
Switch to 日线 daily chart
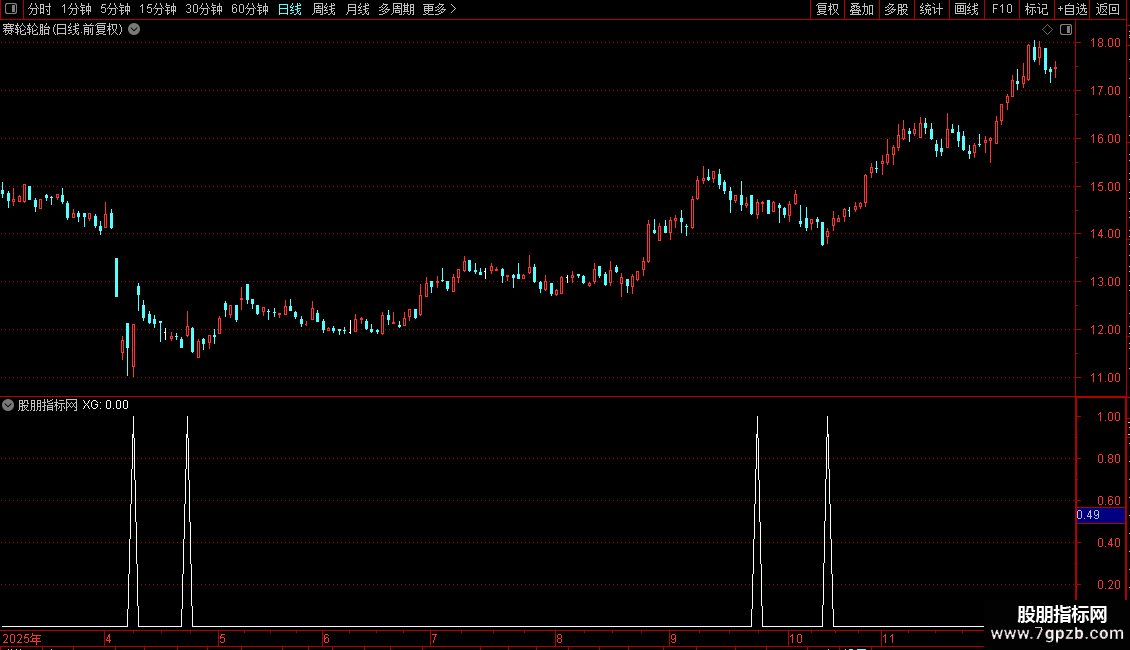290,9
